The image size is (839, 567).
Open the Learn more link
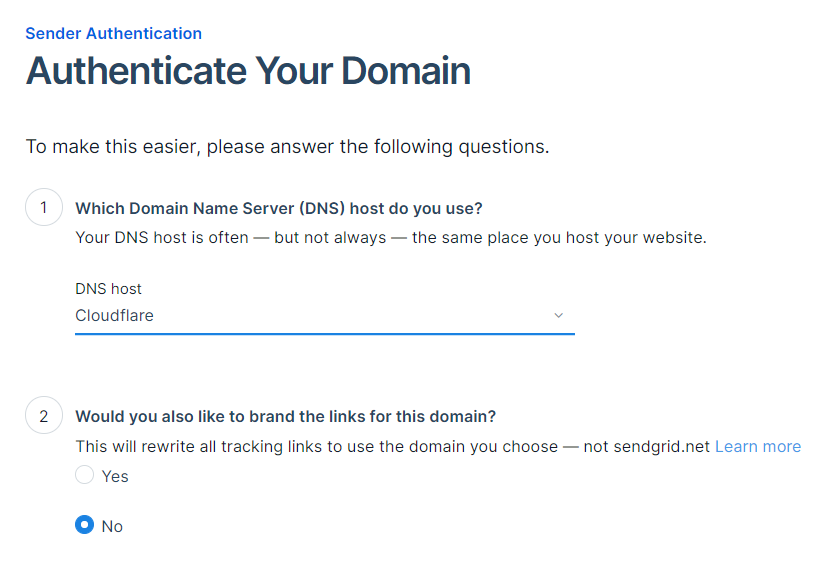point(758,446)
